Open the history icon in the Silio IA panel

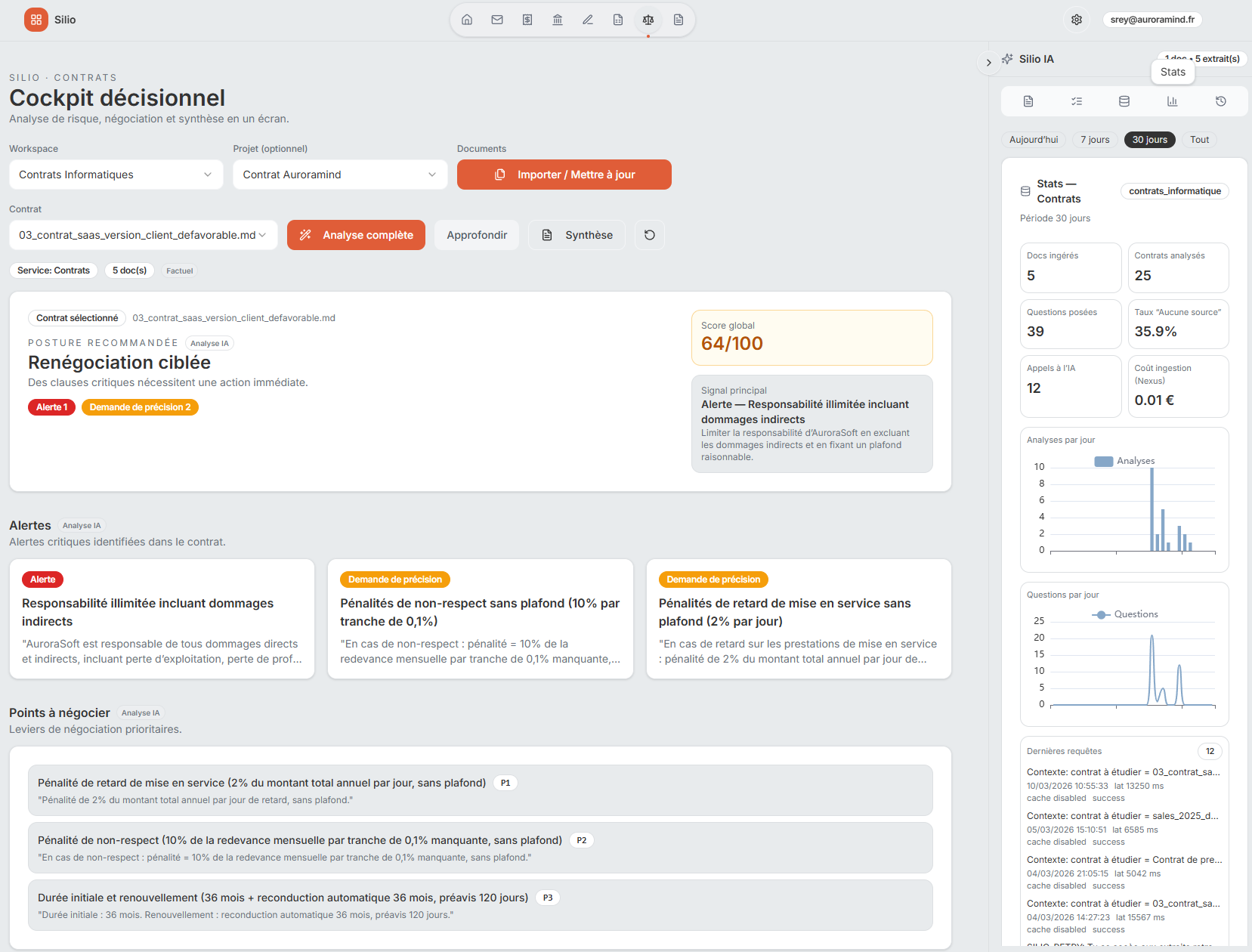tap(1220, 100)
